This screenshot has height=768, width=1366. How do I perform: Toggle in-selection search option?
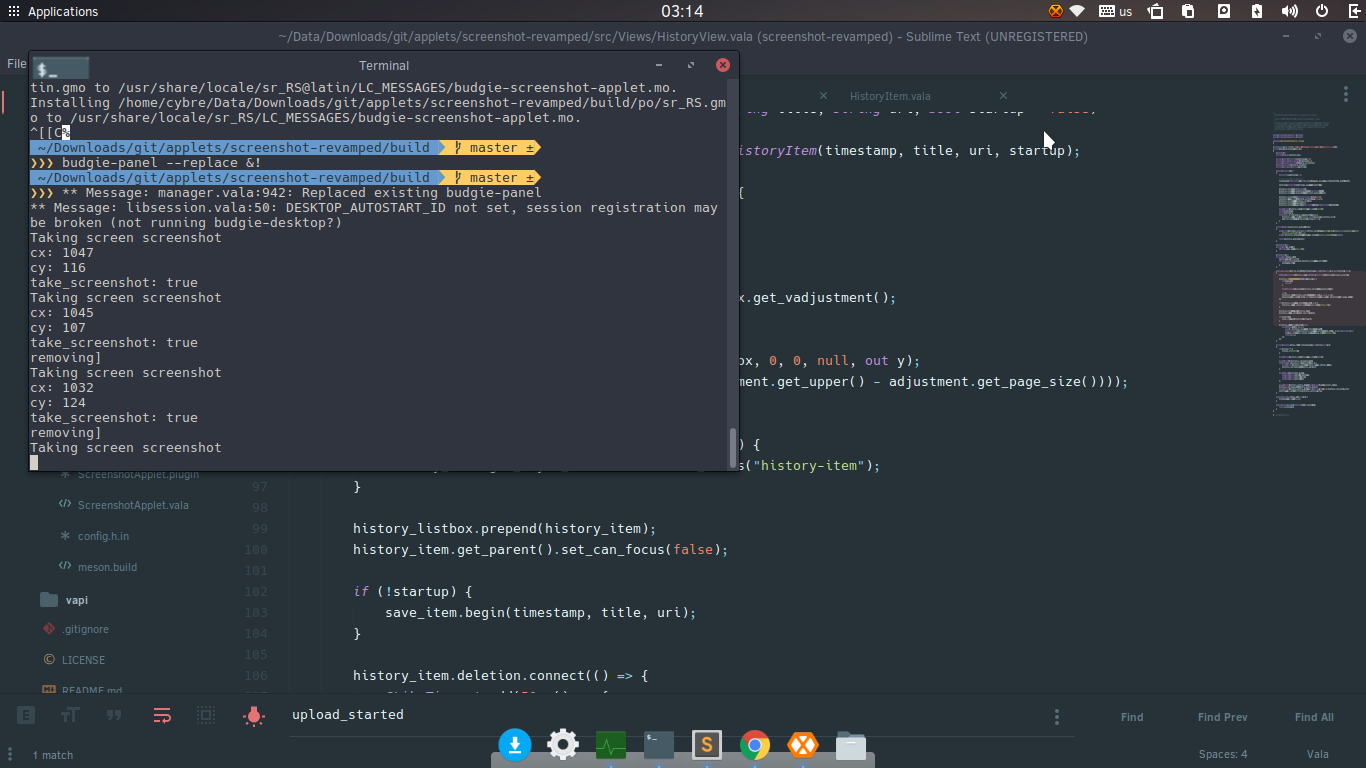pyautogui.click(x=206, y=716)
